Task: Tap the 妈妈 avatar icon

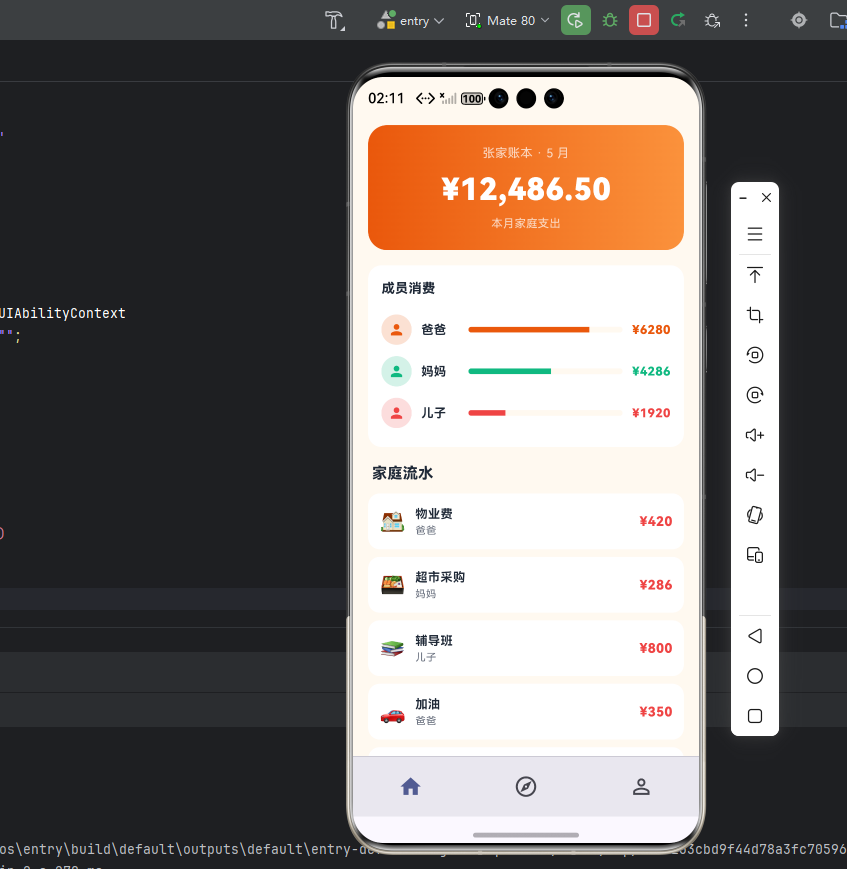Action: (396, 371)
